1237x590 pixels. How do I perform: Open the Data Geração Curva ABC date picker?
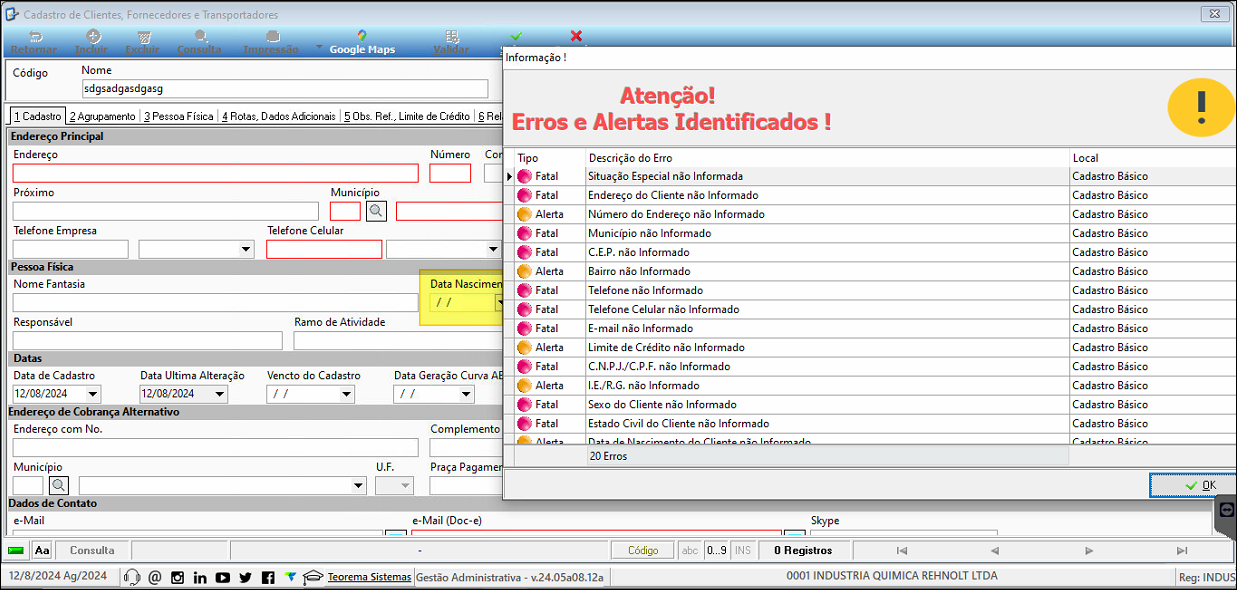click(x=466, y=394)
